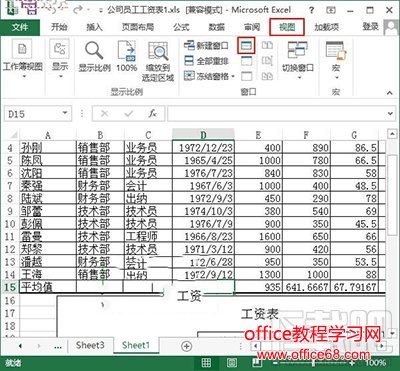Open the Name Box dropdown arrow
The width and height of the screenshot is (400, 371).
point(65,114)
